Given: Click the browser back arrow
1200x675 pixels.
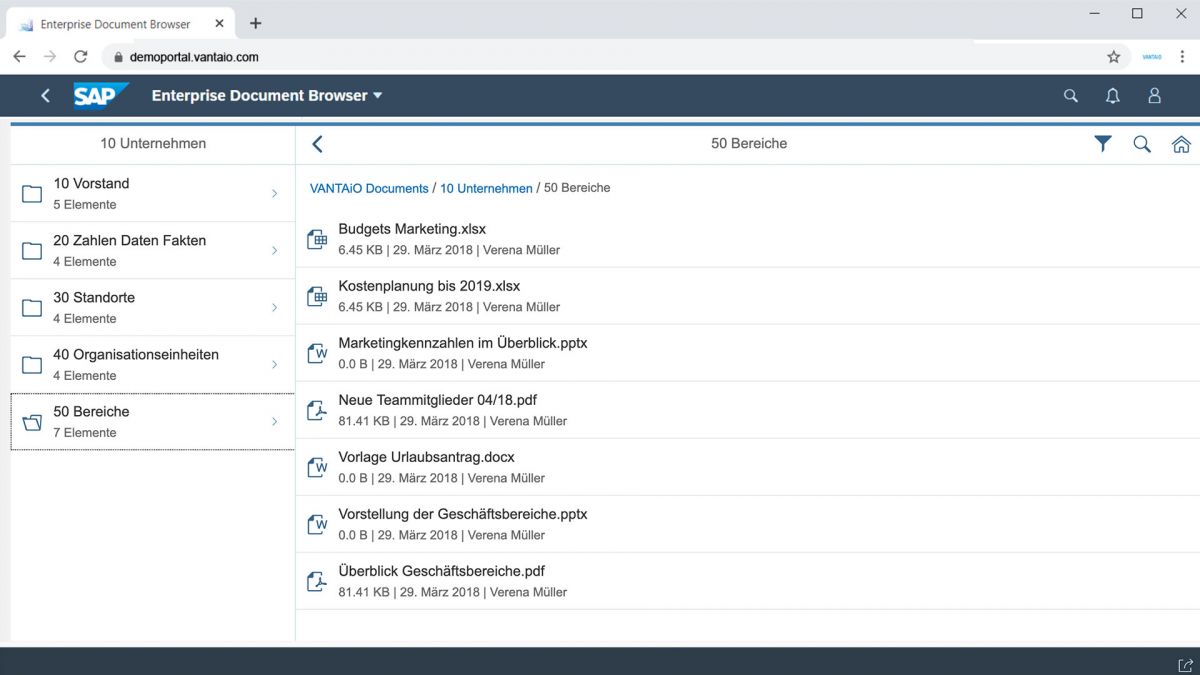Looking at the screenshot, I should coord(19,57).
